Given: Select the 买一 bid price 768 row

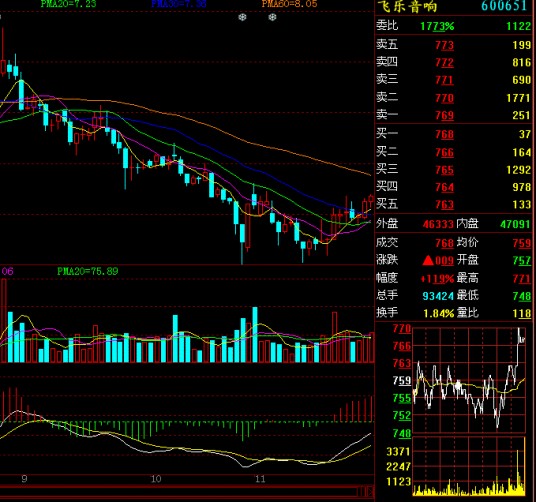Looking at the screenshot, I should tap(454, 134).
